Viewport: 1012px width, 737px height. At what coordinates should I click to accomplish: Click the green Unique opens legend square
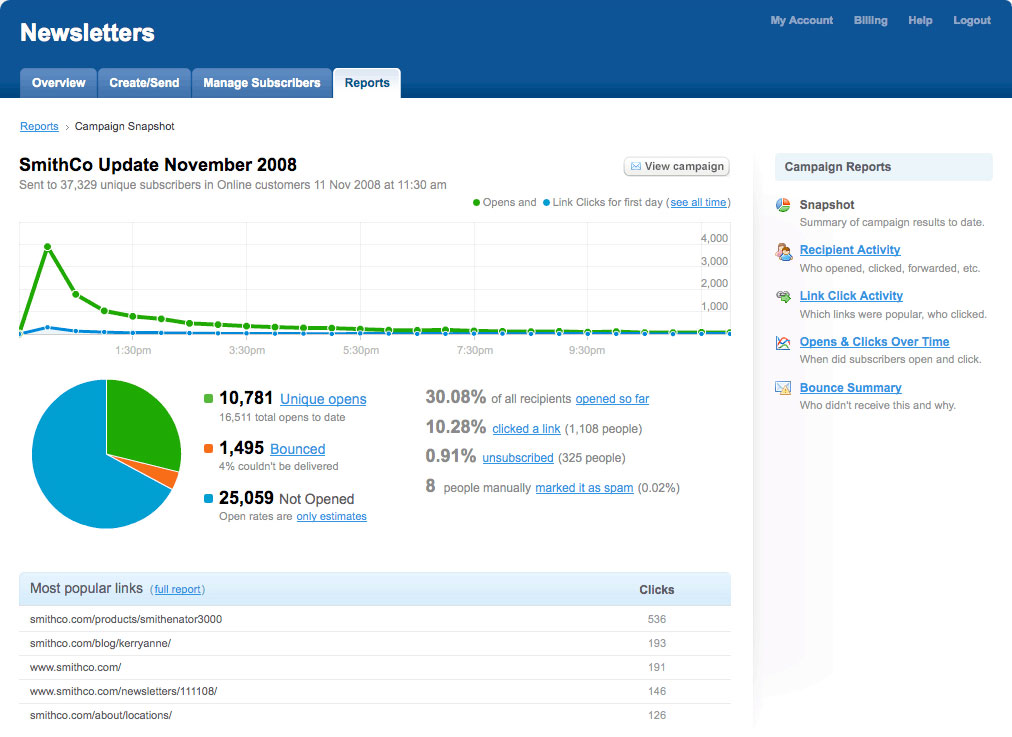(208, 399)
